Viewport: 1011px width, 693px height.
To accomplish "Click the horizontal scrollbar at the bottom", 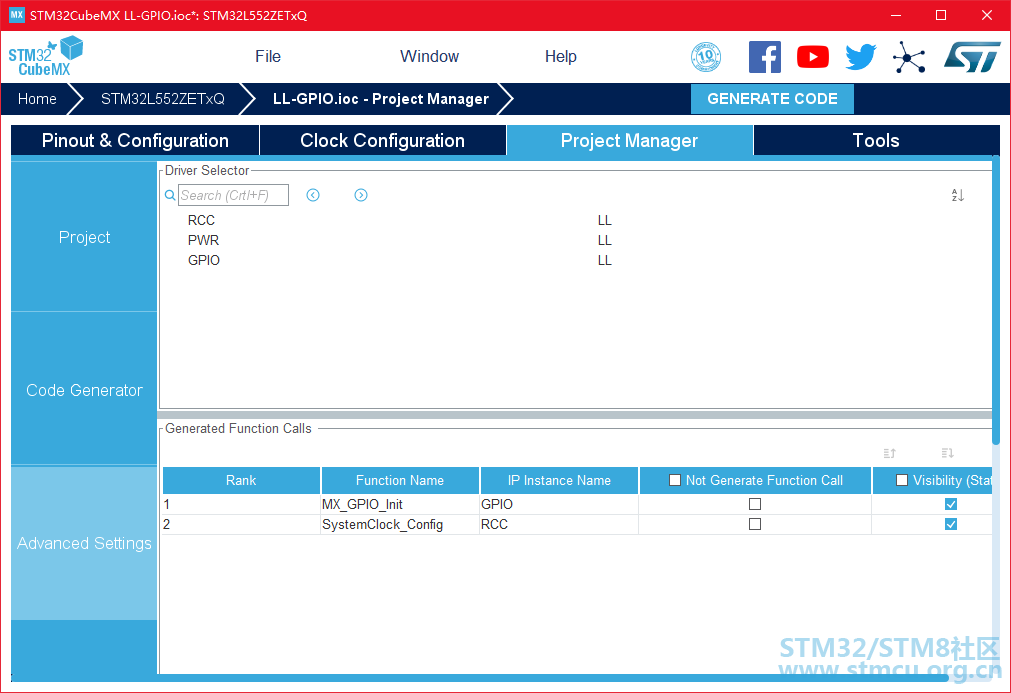I will coord(480,678).
